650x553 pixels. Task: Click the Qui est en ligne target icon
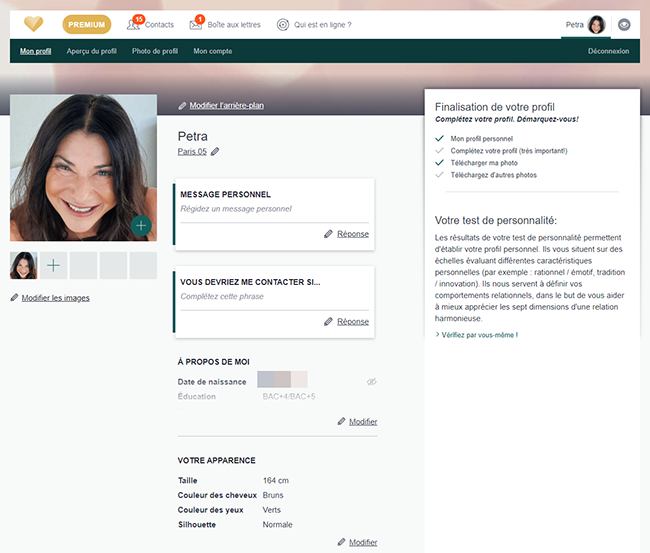283,25
